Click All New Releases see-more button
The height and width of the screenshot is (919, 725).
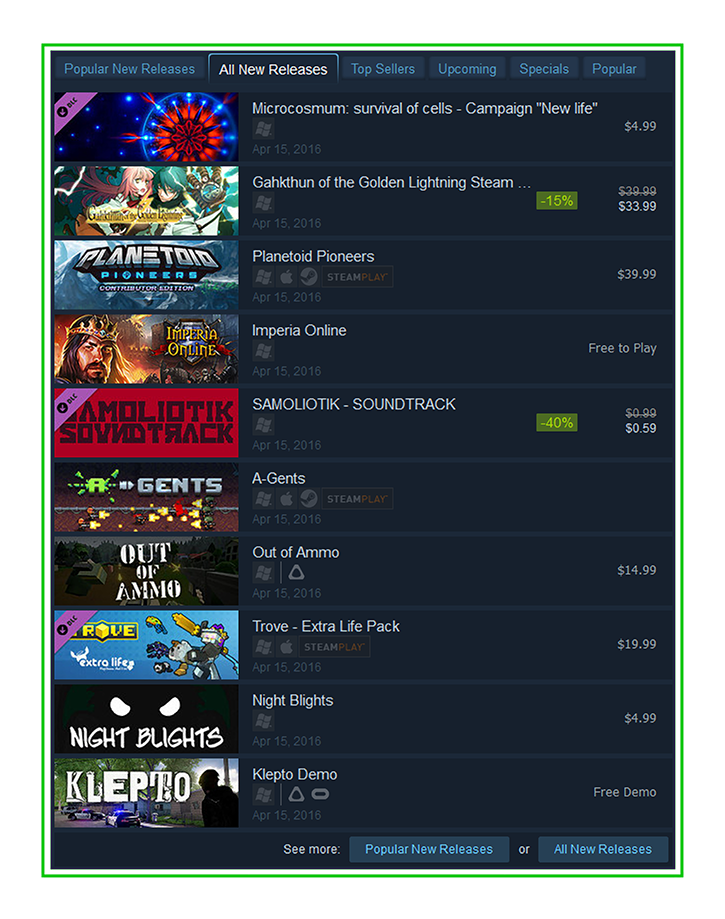[603, 849]
